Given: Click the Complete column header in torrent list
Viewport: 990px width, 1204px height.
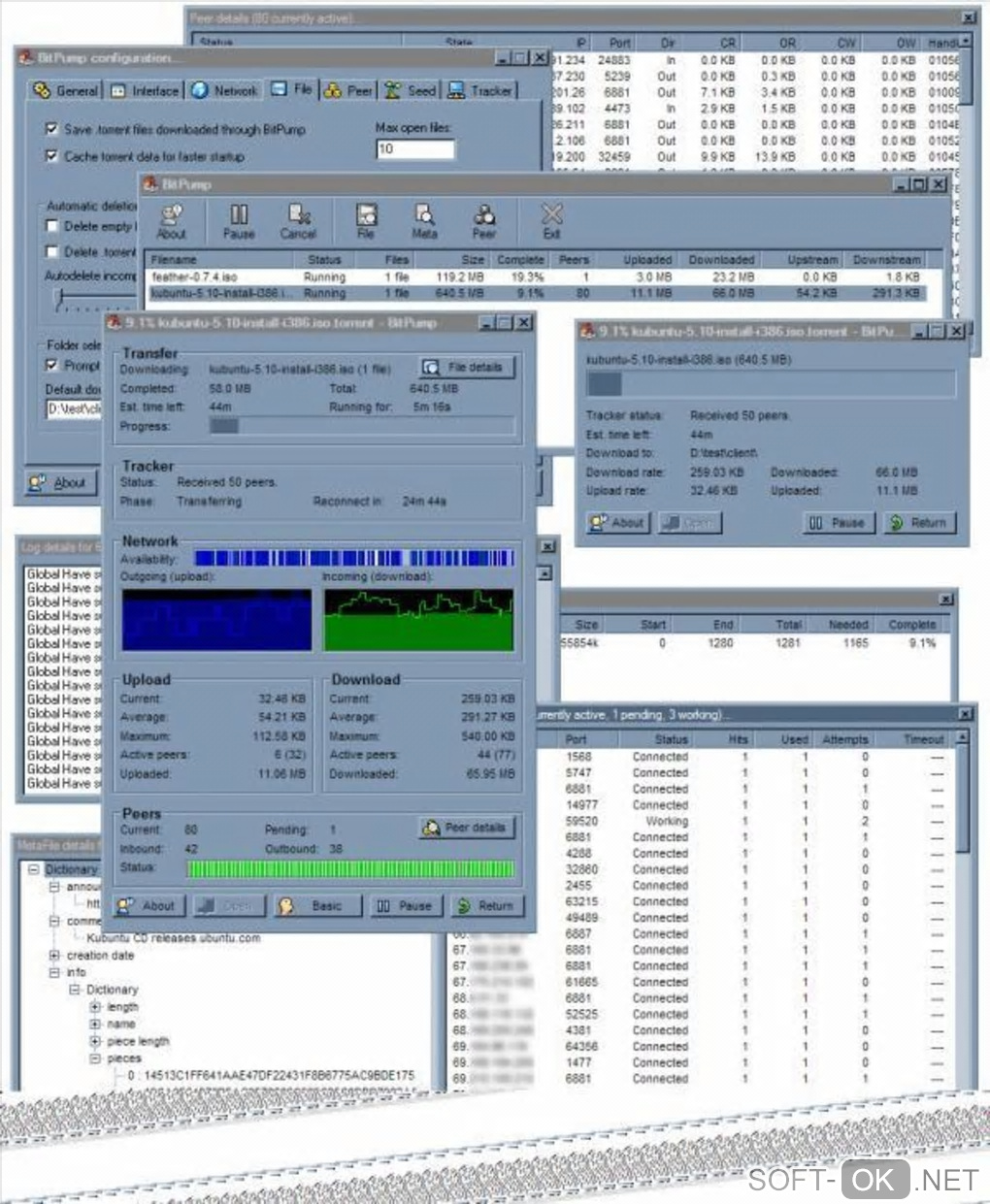Looking at the screenshot, I should pos(521,260).
